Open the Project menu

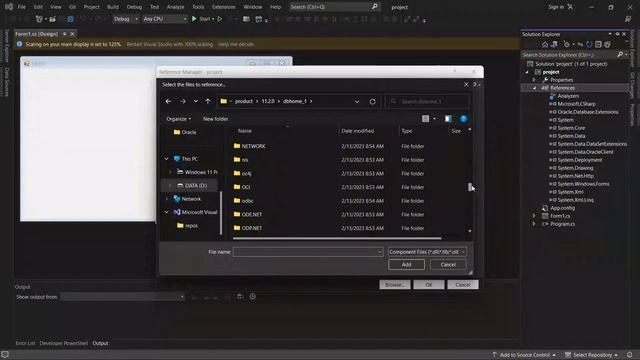[91, 7]
